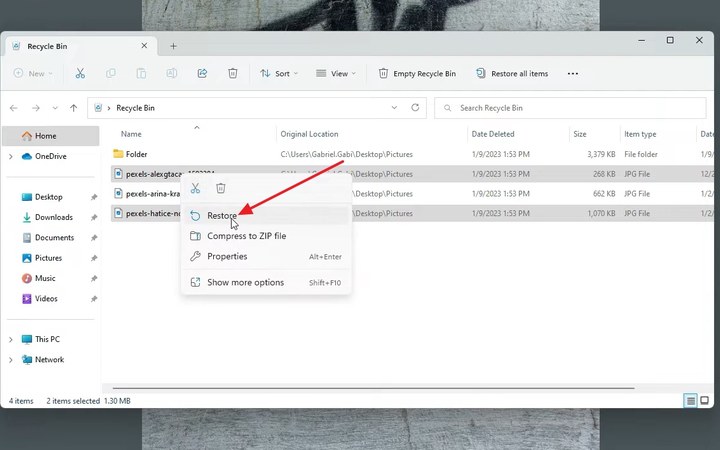
Task: Click the Paste icon in the toolbar
Action: [141, 73]
